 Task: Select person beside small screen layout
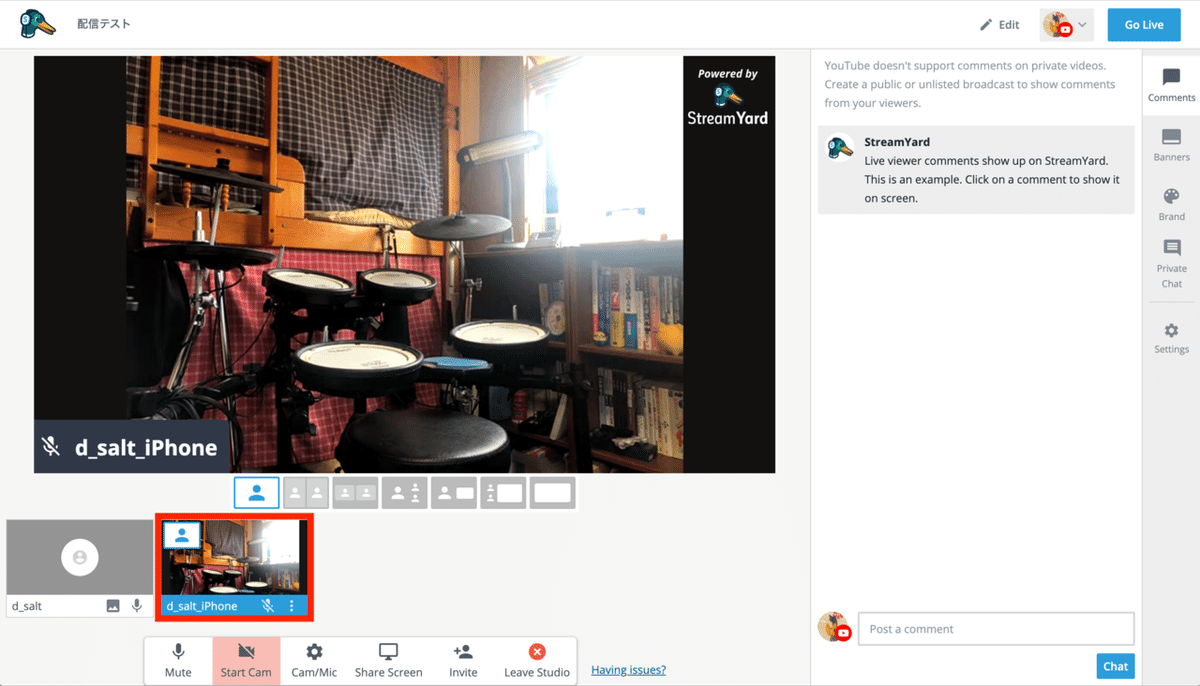pyautogui.click(x=454, y=493)
